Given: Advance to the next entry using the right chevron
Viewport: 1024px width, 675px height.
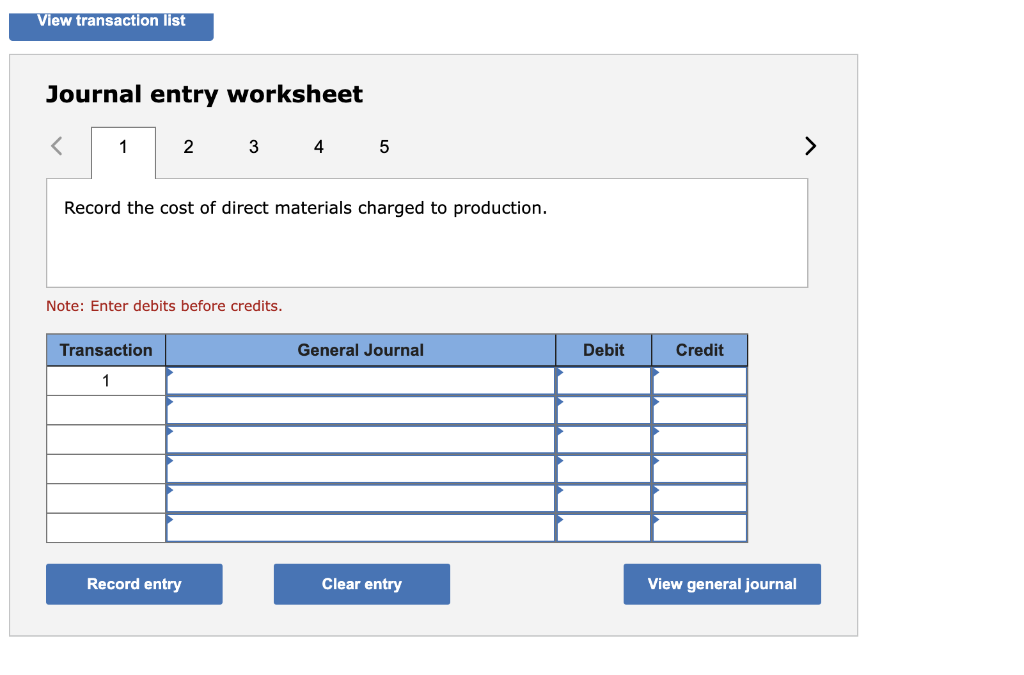Looking at the screenshot, I should click(810, 146).
